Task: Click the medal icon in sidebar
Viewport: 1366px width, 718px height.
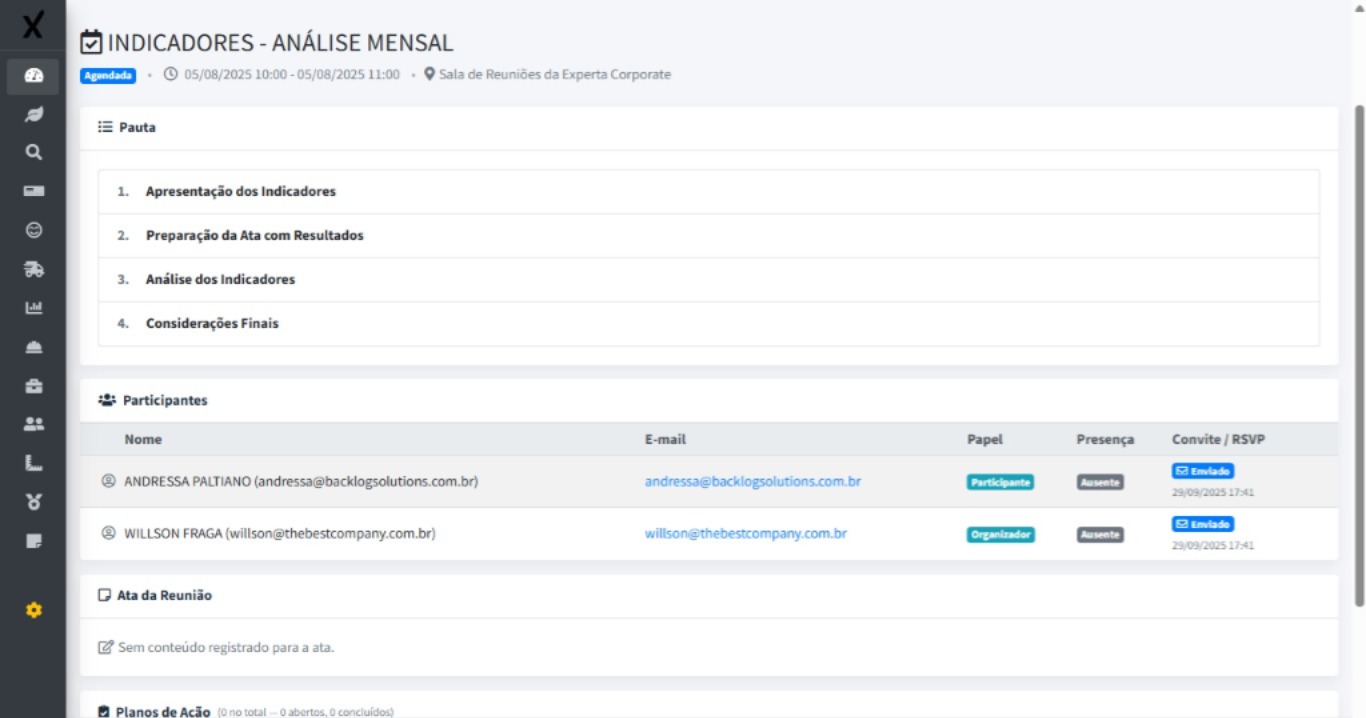Action: click(33, 502)
